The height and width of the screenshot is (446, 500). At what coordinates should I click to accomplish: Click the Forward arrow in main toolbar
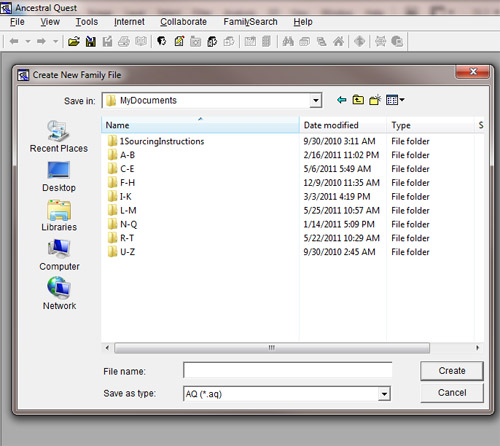coord(41,41)
